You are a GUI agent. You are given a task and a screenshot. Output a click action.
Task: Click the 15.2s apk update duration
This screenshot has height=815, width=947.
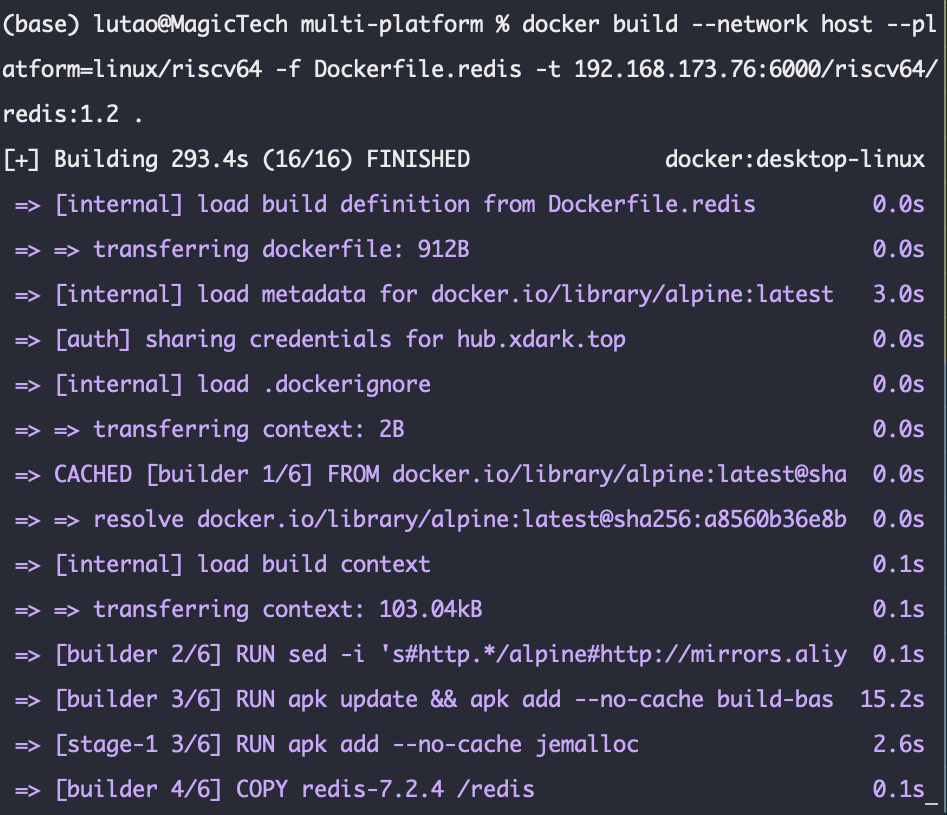(891, 699)
